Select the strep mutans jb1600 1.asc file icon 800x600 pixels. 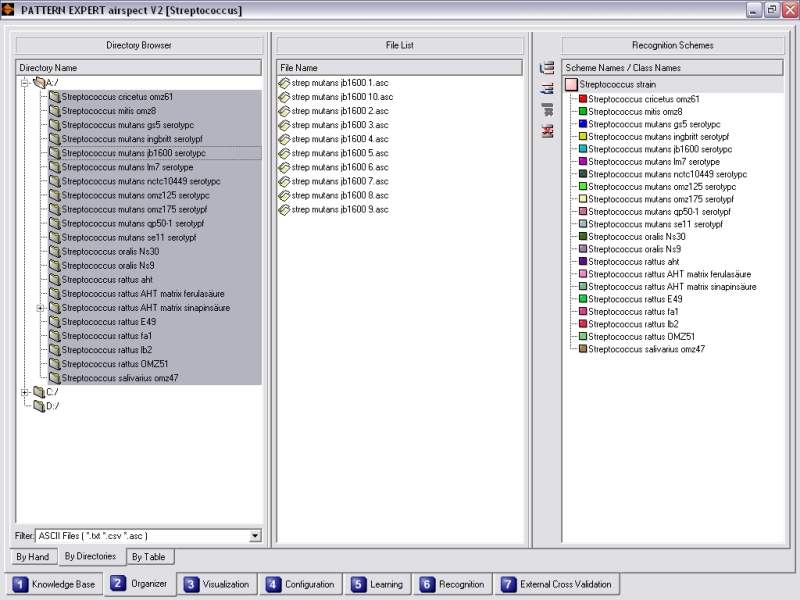point(284,83)
